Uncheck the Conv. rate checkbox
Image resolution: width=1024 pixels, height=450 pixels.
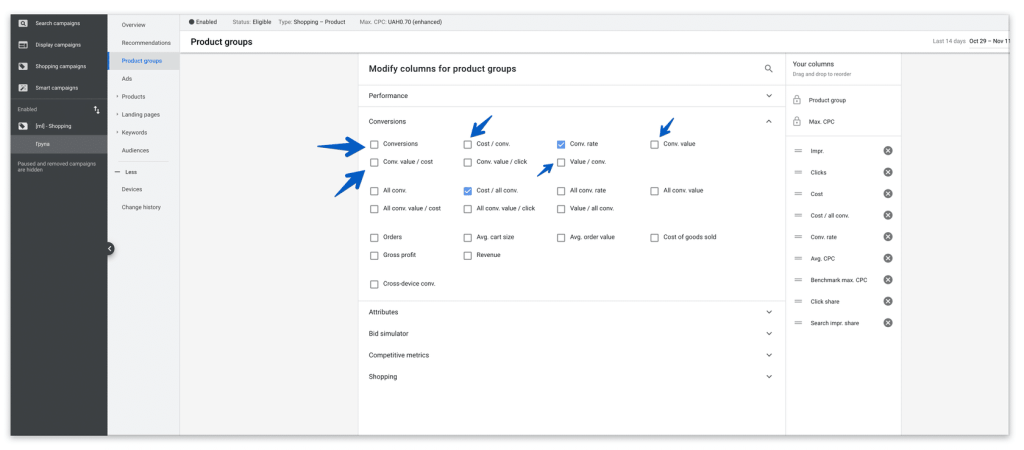tap(561, 145)
